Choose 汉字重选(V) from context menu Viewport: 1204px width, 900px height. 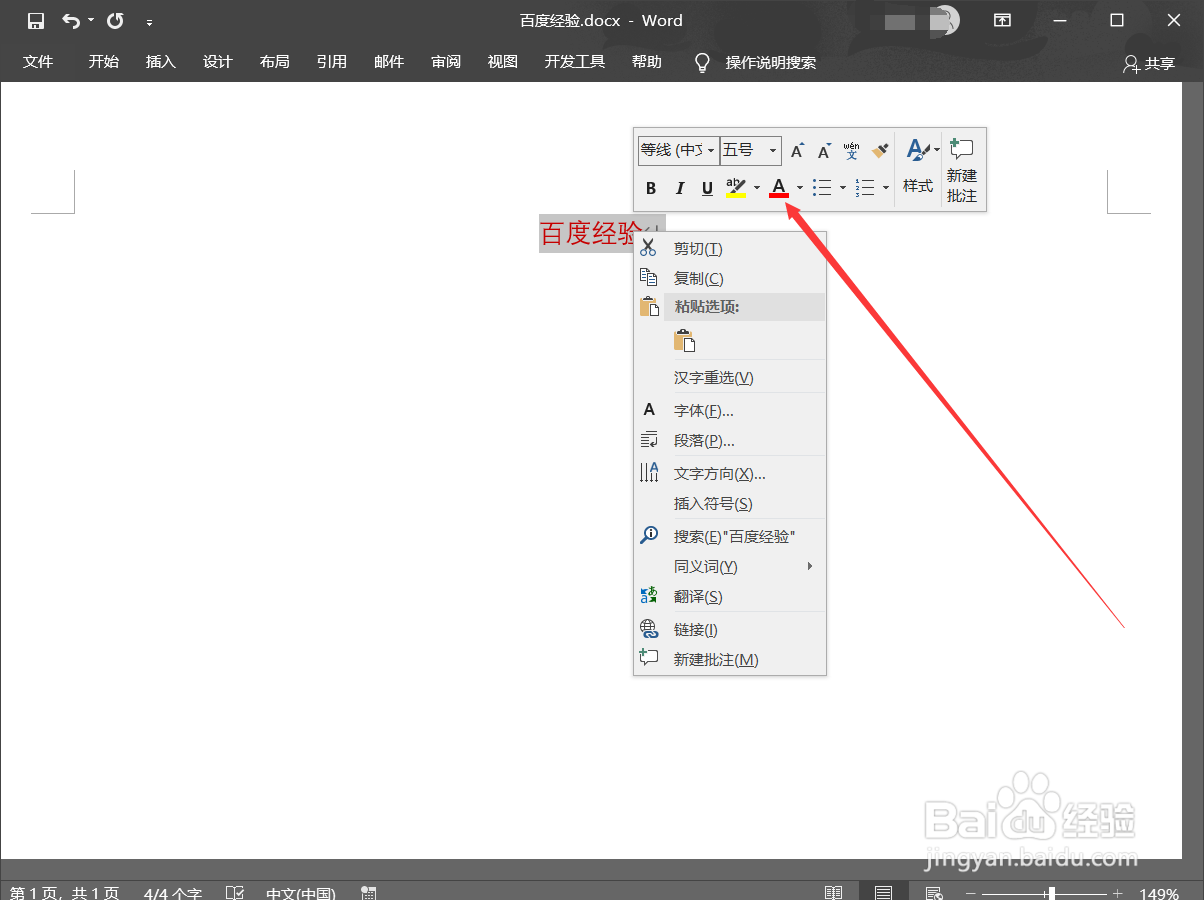point(730,377)
